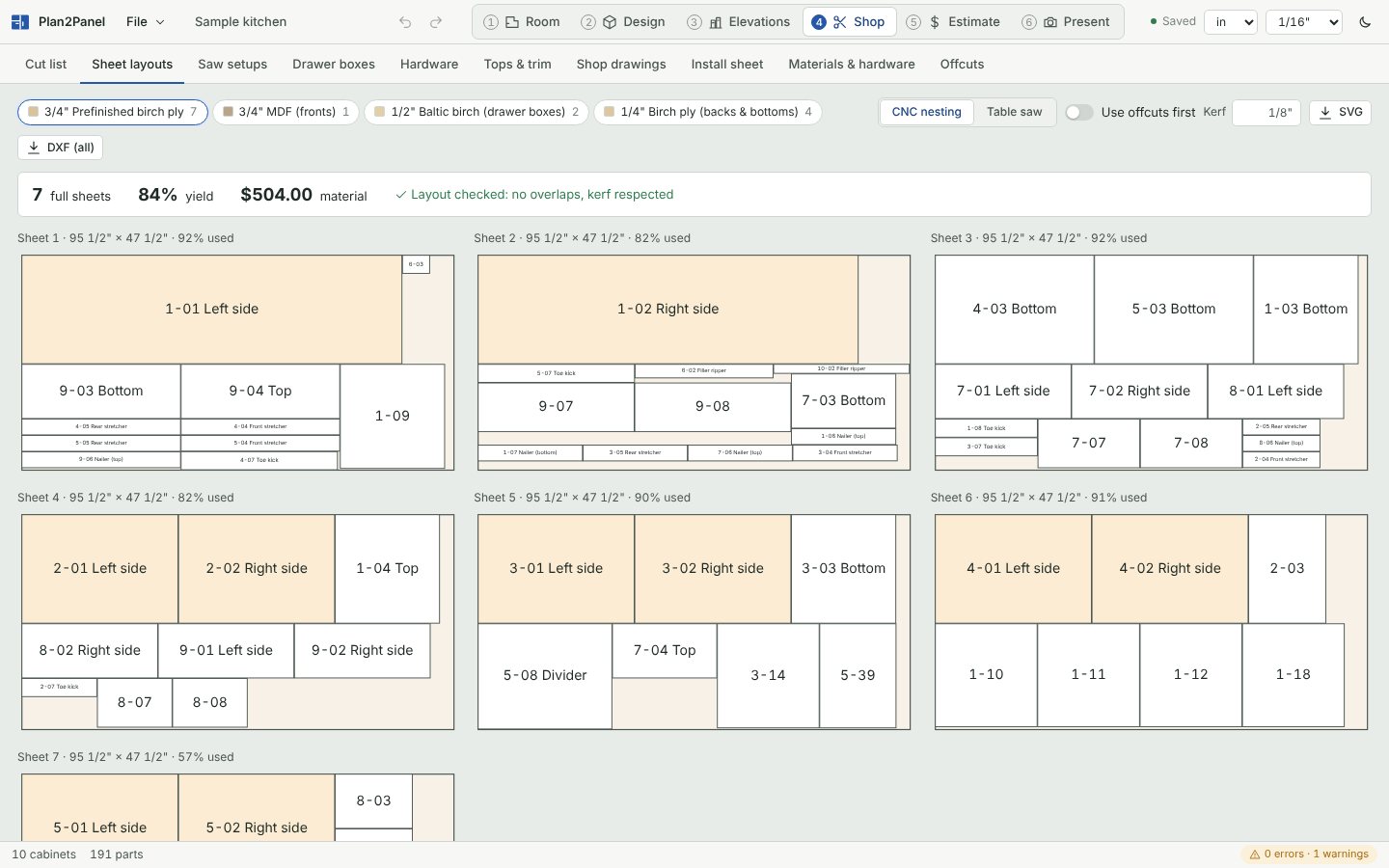Viewport: 1389px width, 868px height.
Task: Open the Install sheet tab
Action: [727, 65]
